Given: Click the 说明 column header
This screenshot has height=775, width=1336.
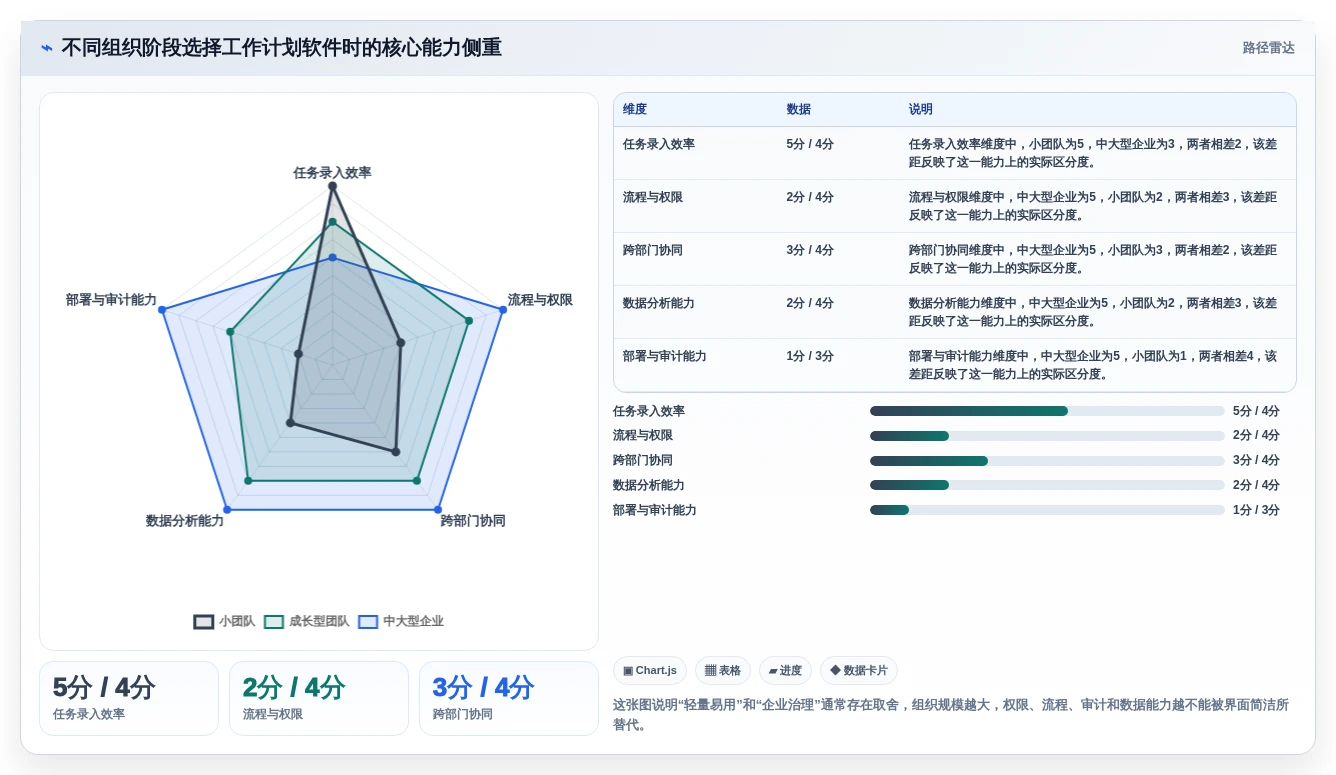Looking at the screenshot, I should pos(921,109).
